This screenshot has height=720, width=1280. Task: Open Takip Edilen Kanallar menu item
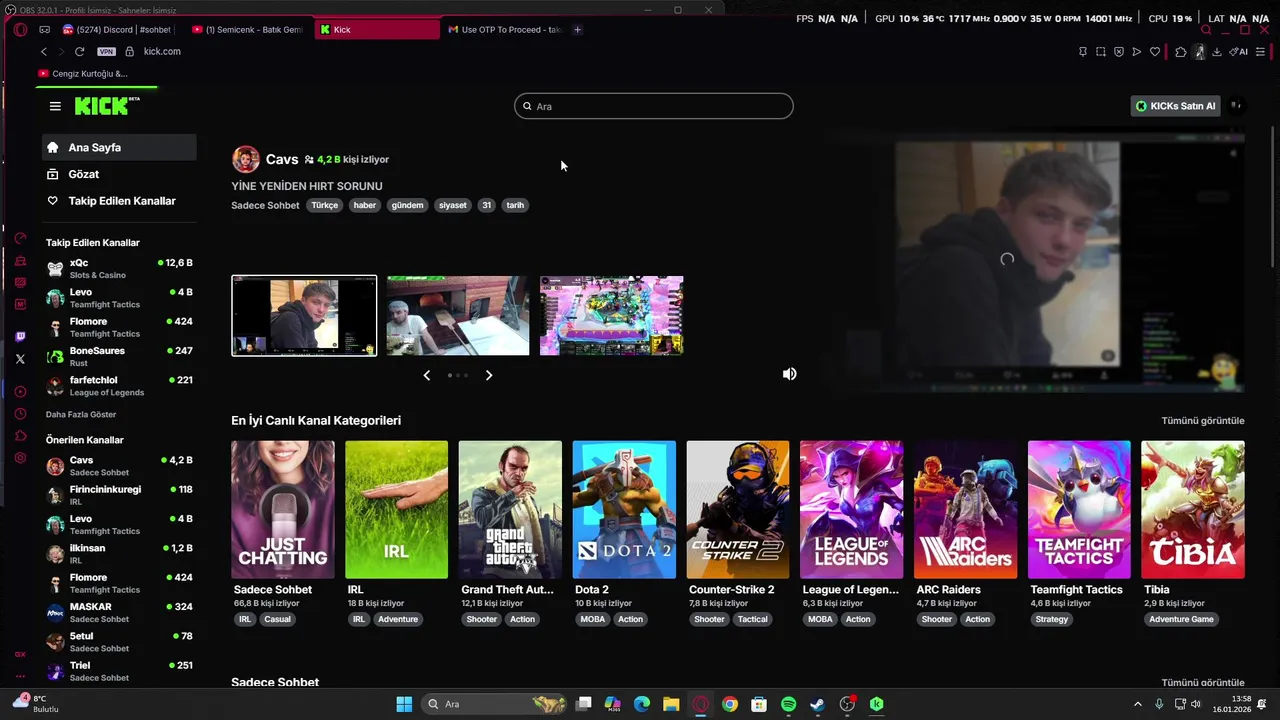tap(119, 201)
